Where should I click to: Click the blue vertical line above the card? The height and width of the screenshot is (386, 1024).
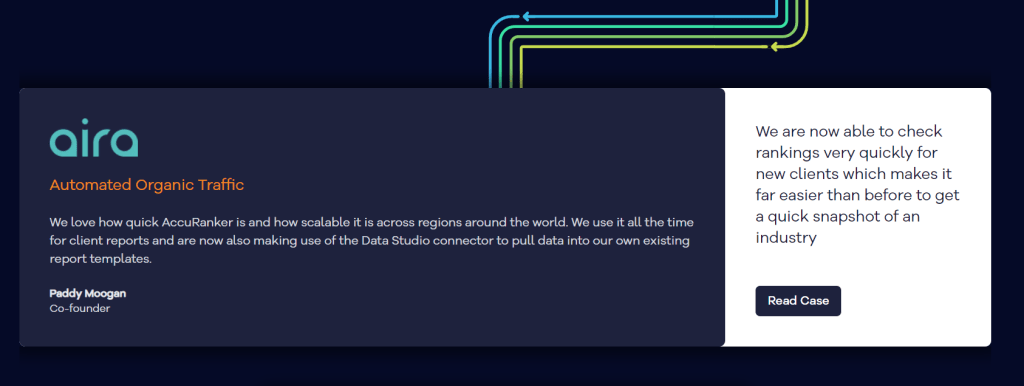491,59
